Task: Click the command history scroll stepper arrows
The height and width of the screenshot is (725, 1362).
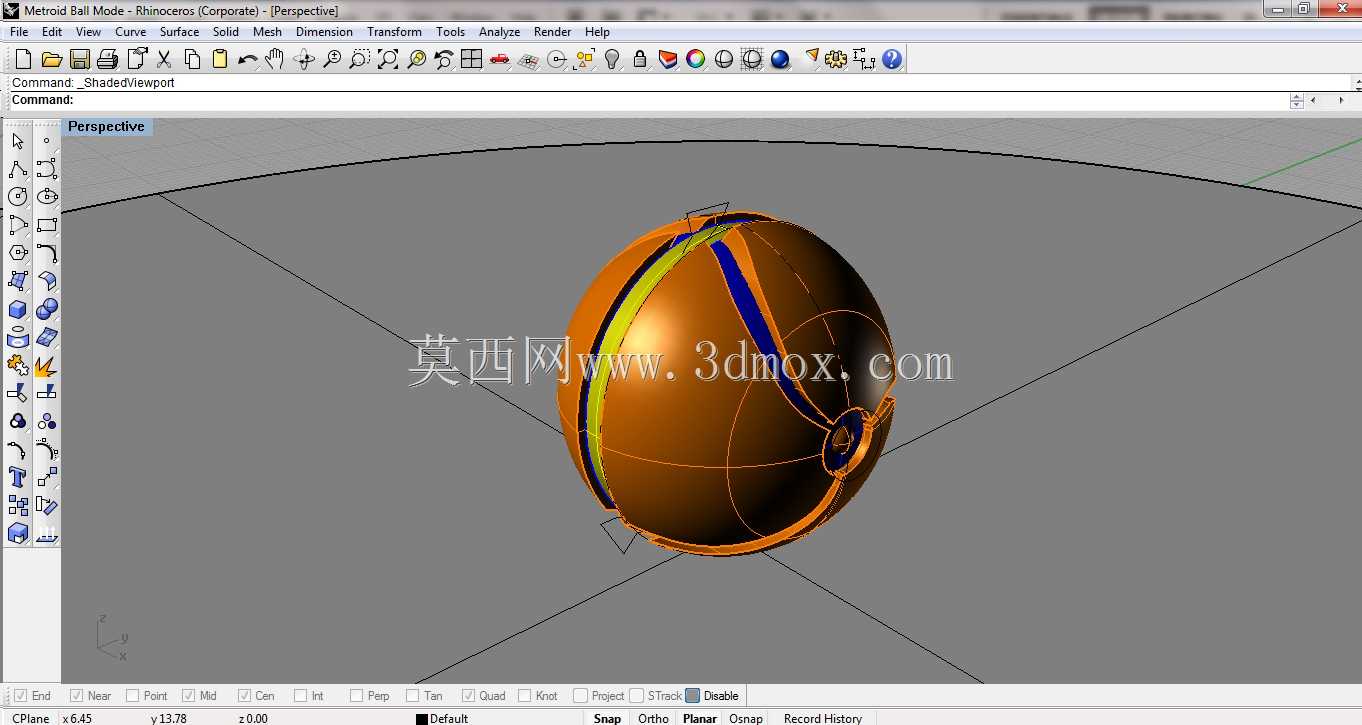Action: [1296, 100]
